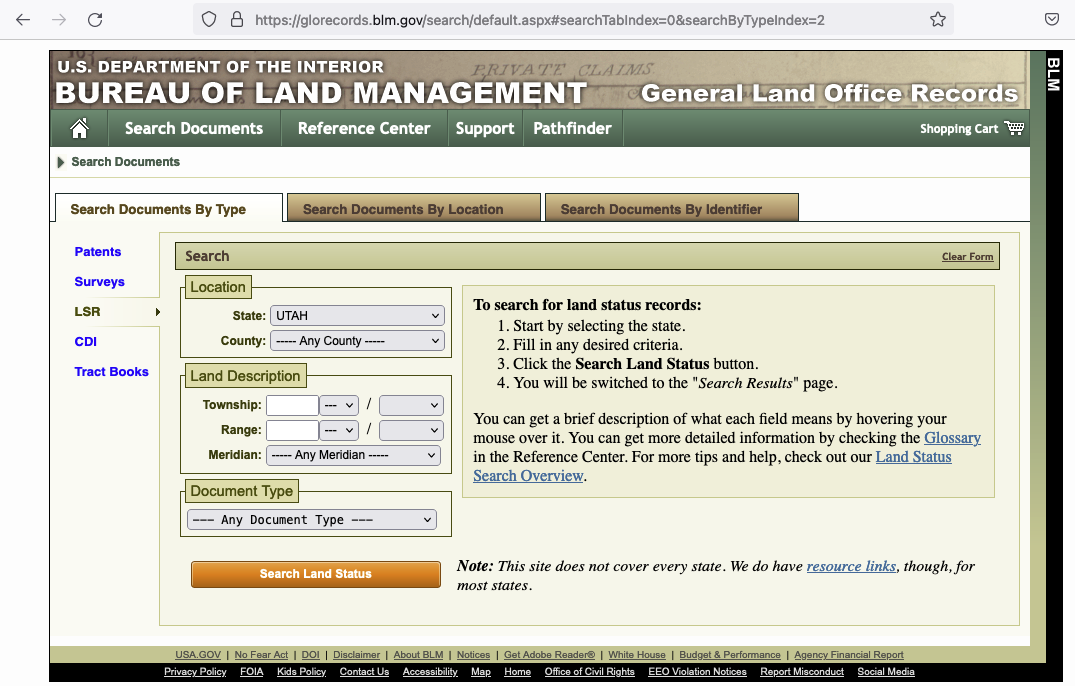Click the Pocket save icon

tap(1052, 19)
